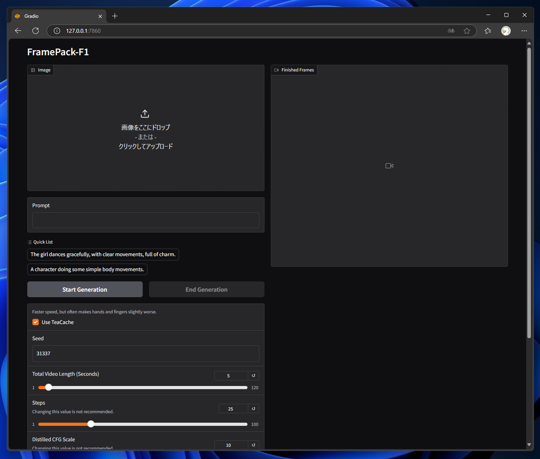Click the Image panel label
The image size is (540, 459).
[x=41, y=70]
